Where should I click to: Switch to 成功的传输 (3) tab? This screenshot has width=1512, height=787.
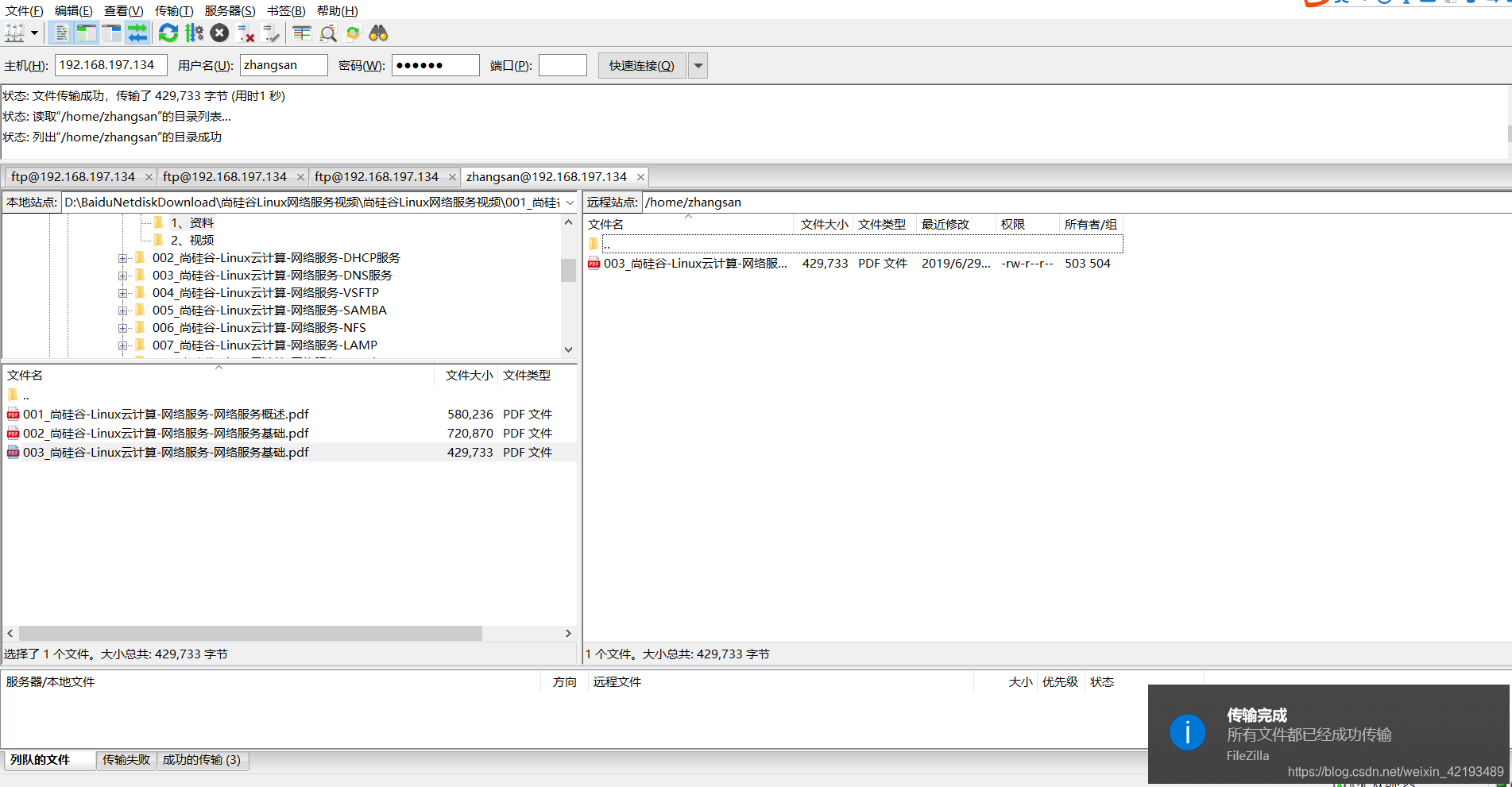202,760
